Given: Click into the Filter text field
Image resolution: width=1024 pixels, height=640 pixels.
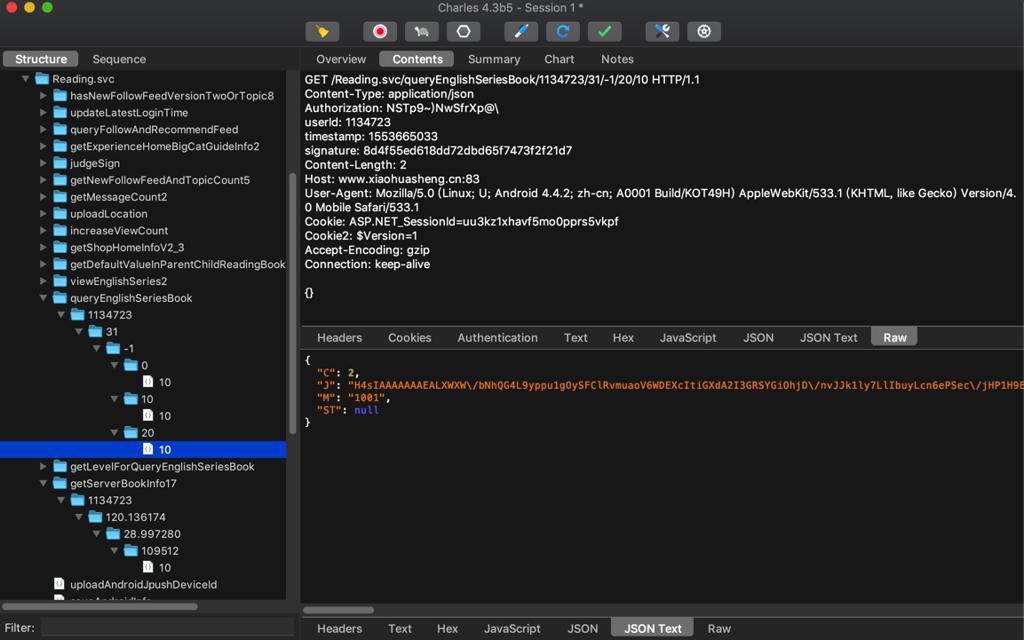Looking at the screenshot, I should 165,628.
